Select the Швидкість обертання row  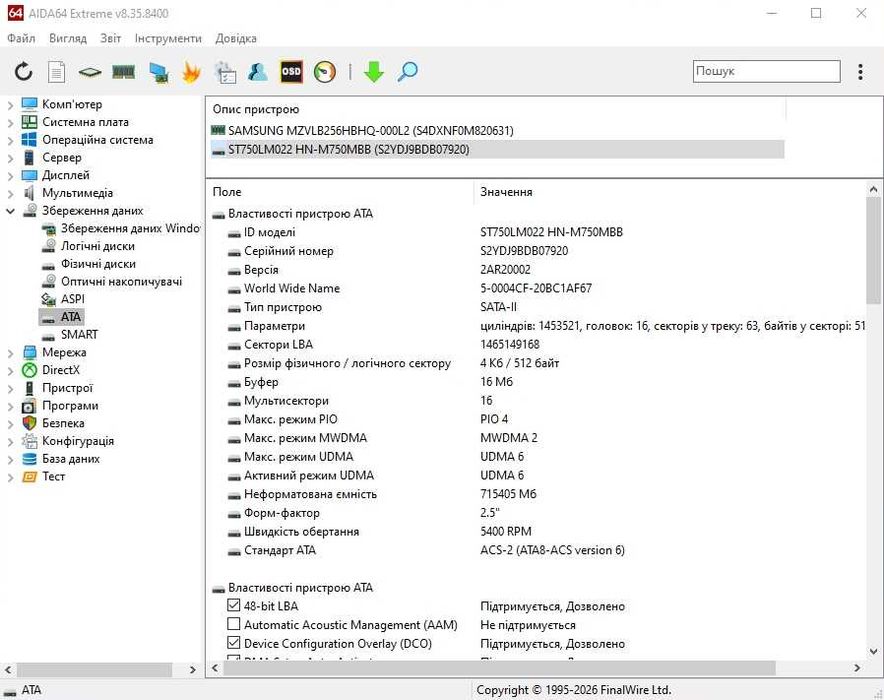[536, 531]
